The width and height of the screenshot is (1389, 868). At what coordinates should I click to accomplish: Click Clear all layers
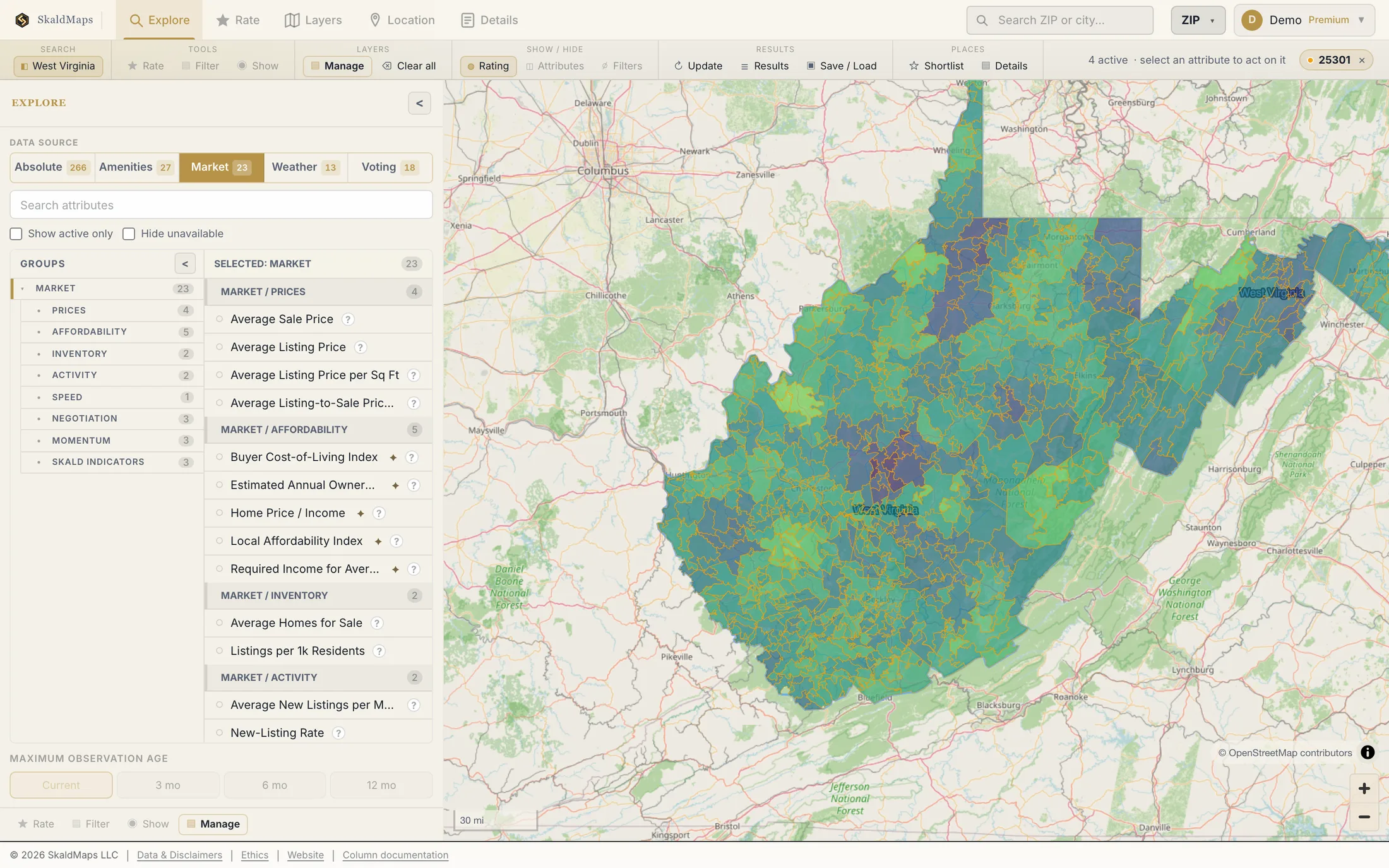tap(409, 66)
